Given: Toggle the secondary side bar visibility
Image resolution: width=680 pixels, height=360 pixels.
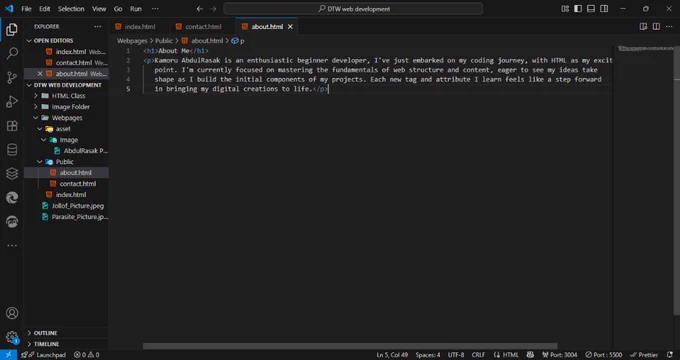Looking at the screenshot, I should (604, 9).
